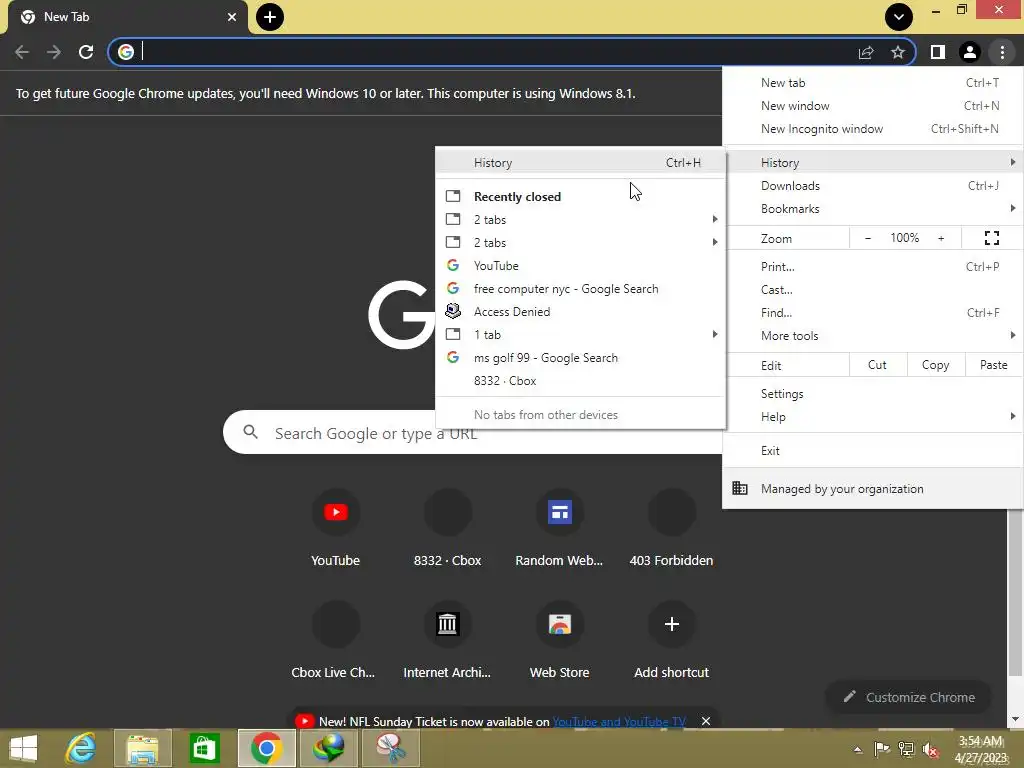Enter fullscreen mode via zoom row icon

coord(991,238)
